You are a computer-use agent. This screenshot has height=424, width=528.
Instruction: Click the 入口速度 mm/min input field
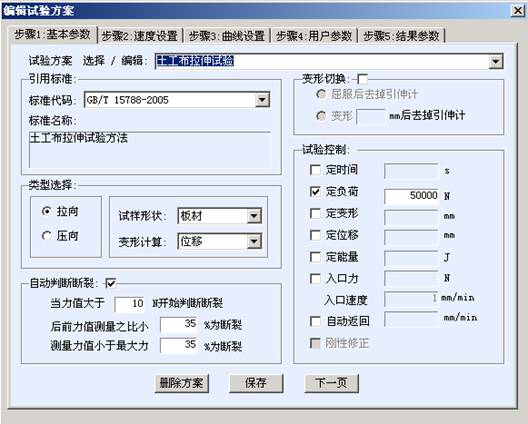pyautogui.click(x=411, y=299)
